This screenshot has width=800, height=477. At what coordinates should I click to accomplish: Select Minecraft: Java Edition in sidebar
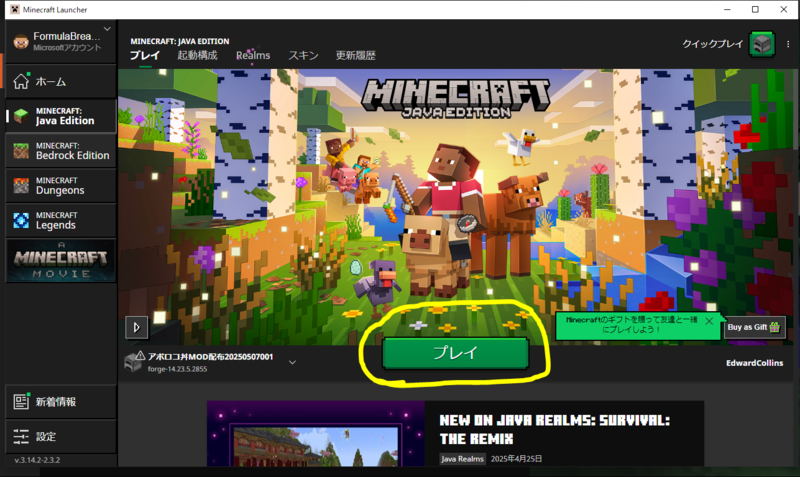[x=61, y=116]
